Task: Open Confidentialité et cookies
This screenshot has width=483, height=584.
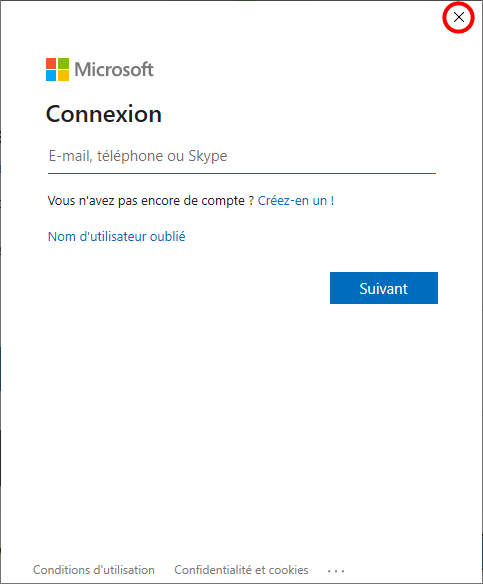Action: (x=241, y=570)
